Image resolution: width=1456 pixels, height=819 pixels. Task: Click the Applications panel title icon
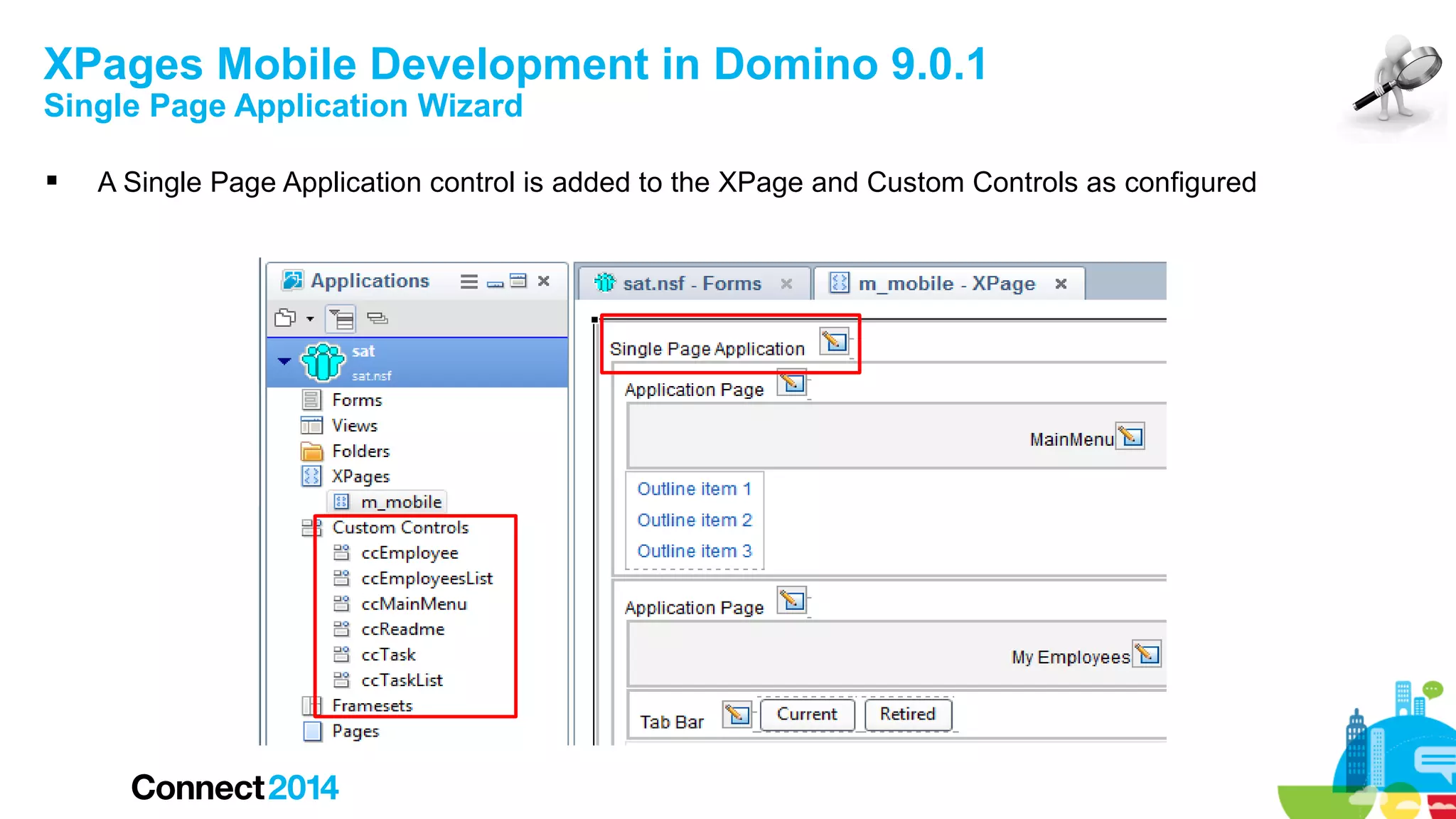point(292,281)
